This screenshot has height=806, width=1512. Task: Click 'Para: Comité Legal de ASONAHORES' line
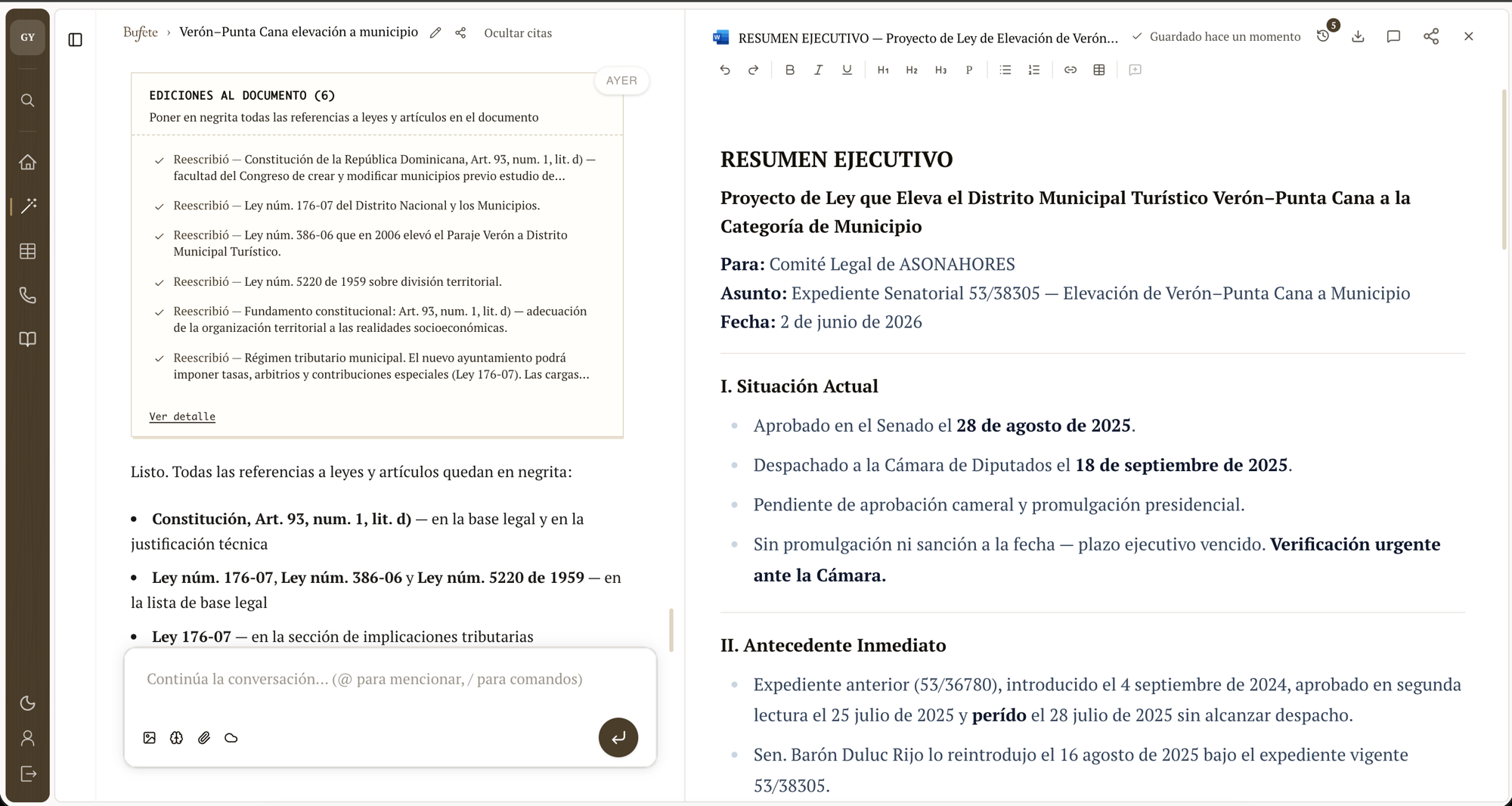867,265
